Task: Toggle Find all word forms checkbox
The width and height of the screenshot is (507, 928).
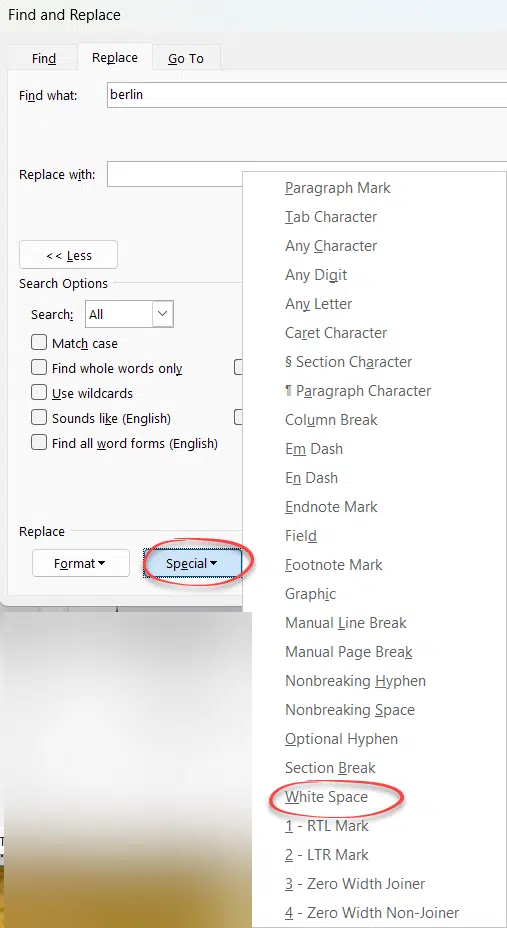Action: click(x=39, y=443)
